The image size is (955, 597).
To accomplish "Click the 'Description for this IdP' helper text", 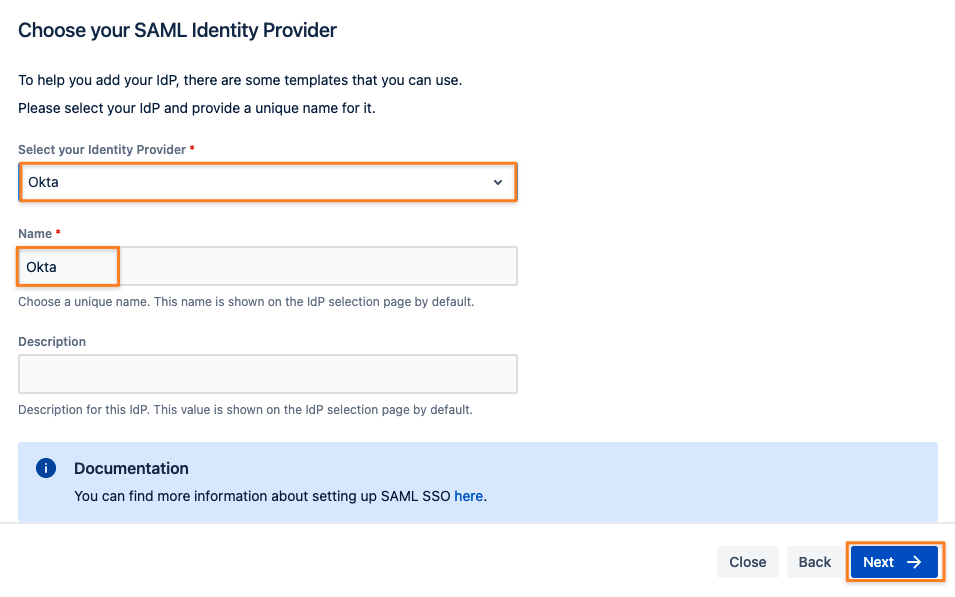I will [x=245, y=409].
